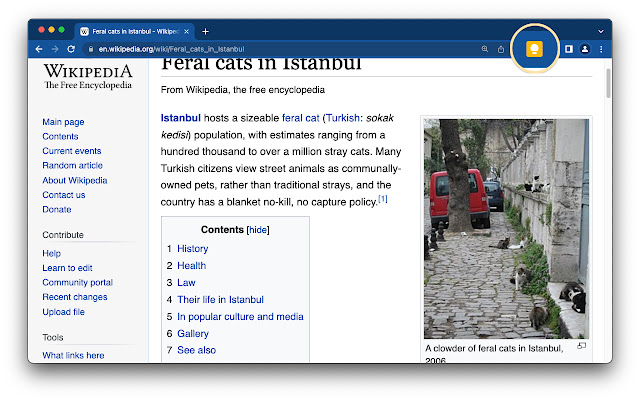Toggle the browser side panel icon

[568, 48]
